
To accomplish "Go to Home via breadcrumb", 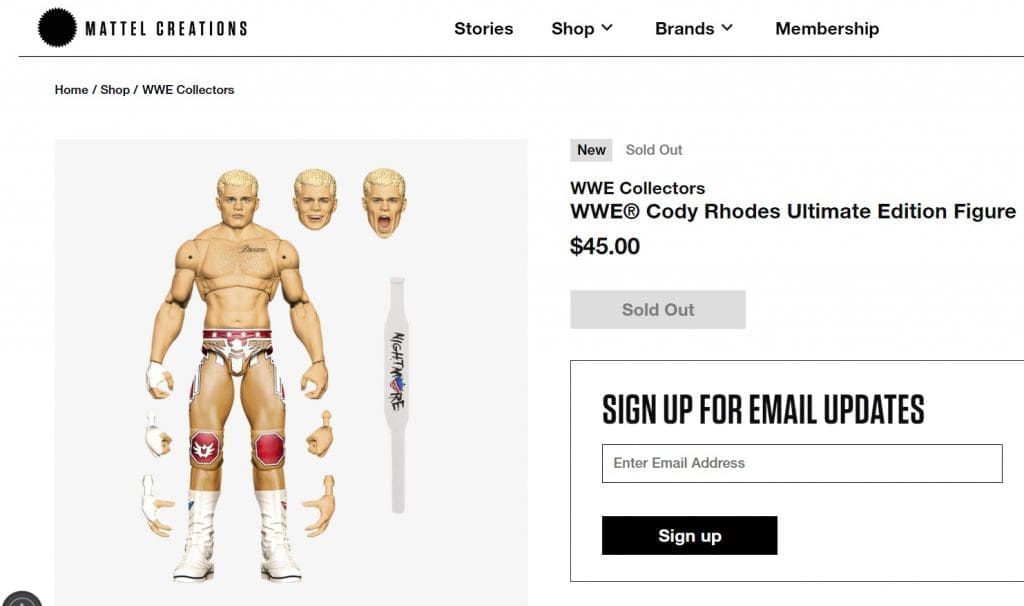I will 71,90.
